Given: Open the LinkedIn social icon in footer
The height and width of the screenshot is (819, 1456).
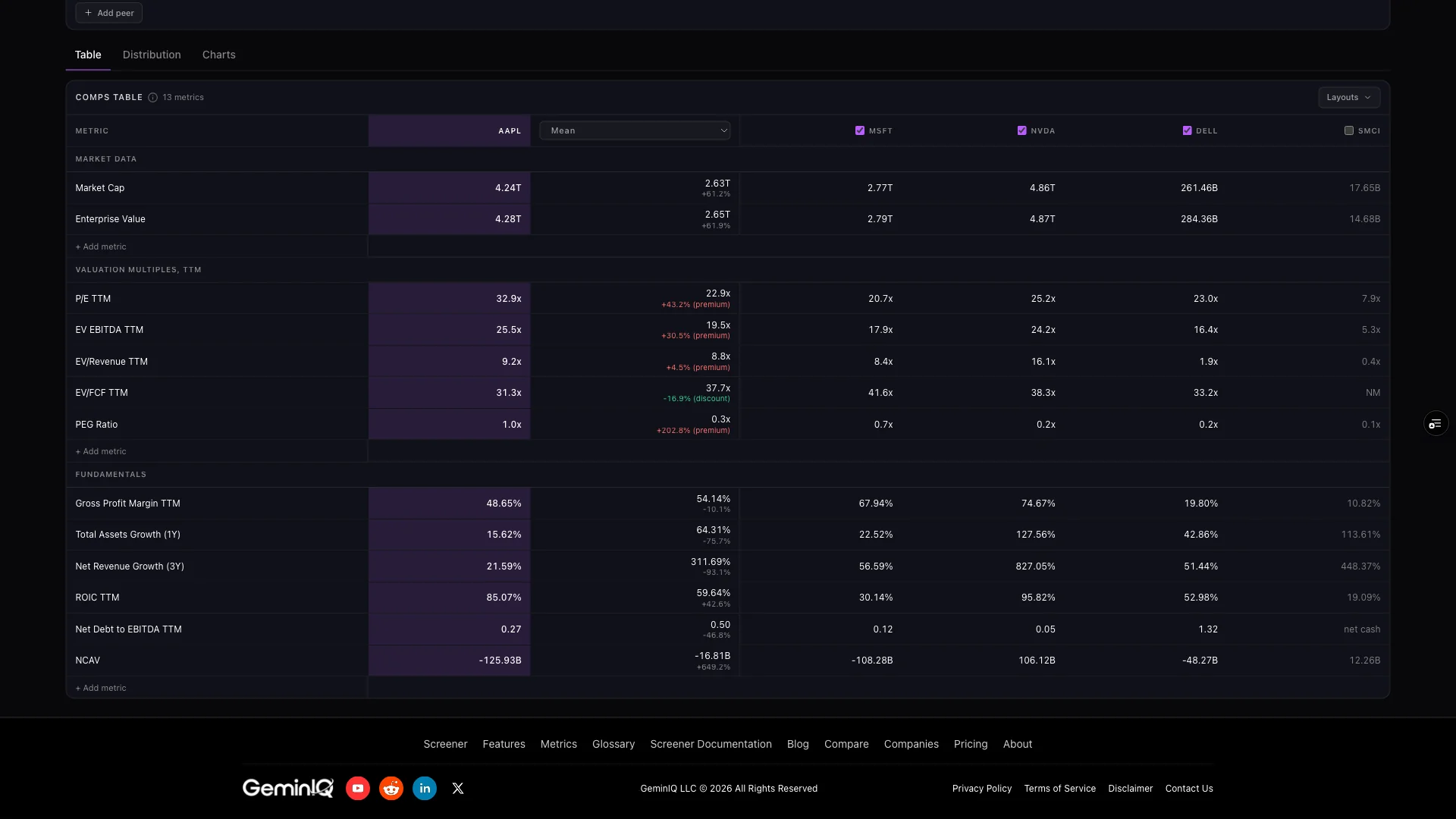Looking at the screenshot, I should click(x=425, y=789).
